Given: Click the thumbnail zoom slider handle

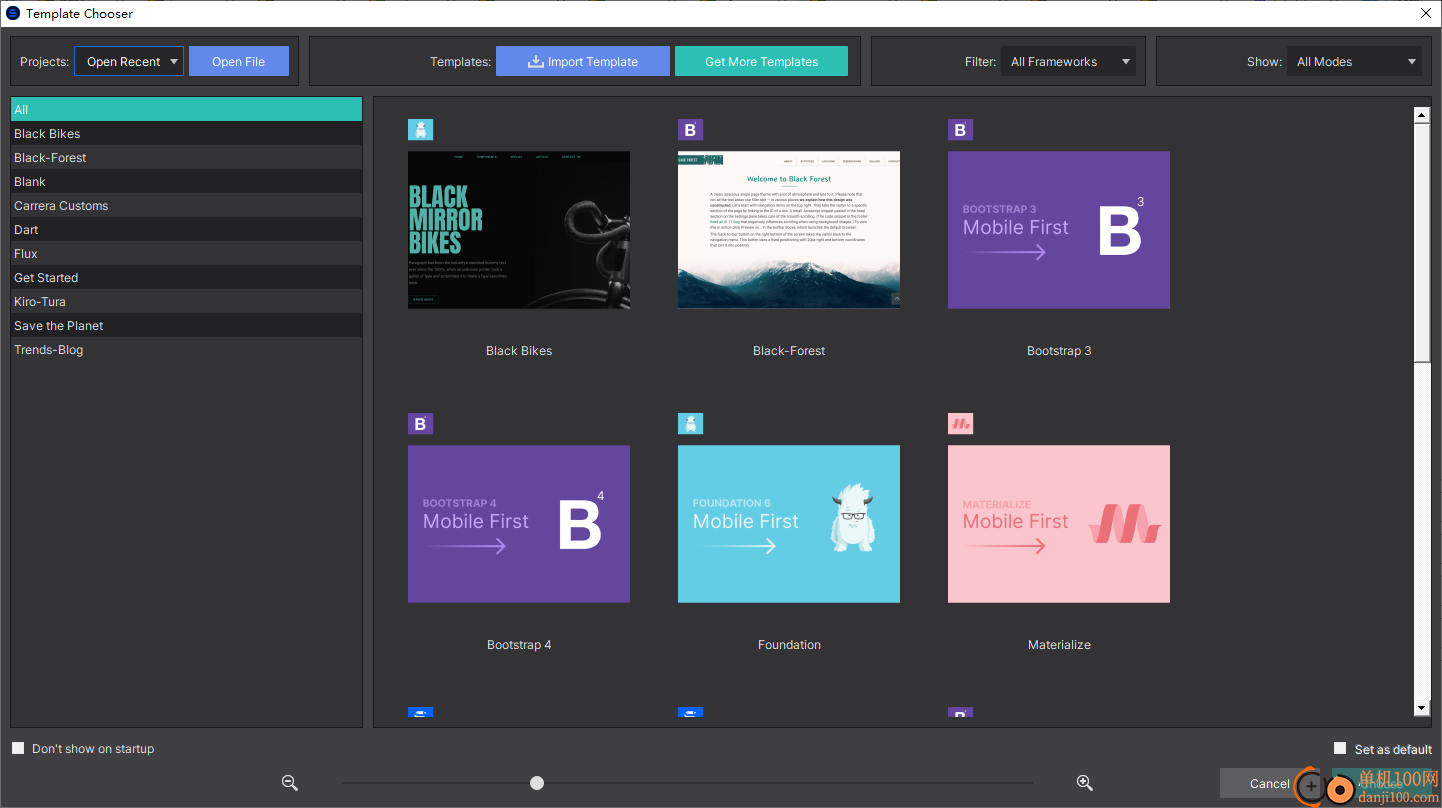Looking at the screenshot, I should (x=537, y=783).
